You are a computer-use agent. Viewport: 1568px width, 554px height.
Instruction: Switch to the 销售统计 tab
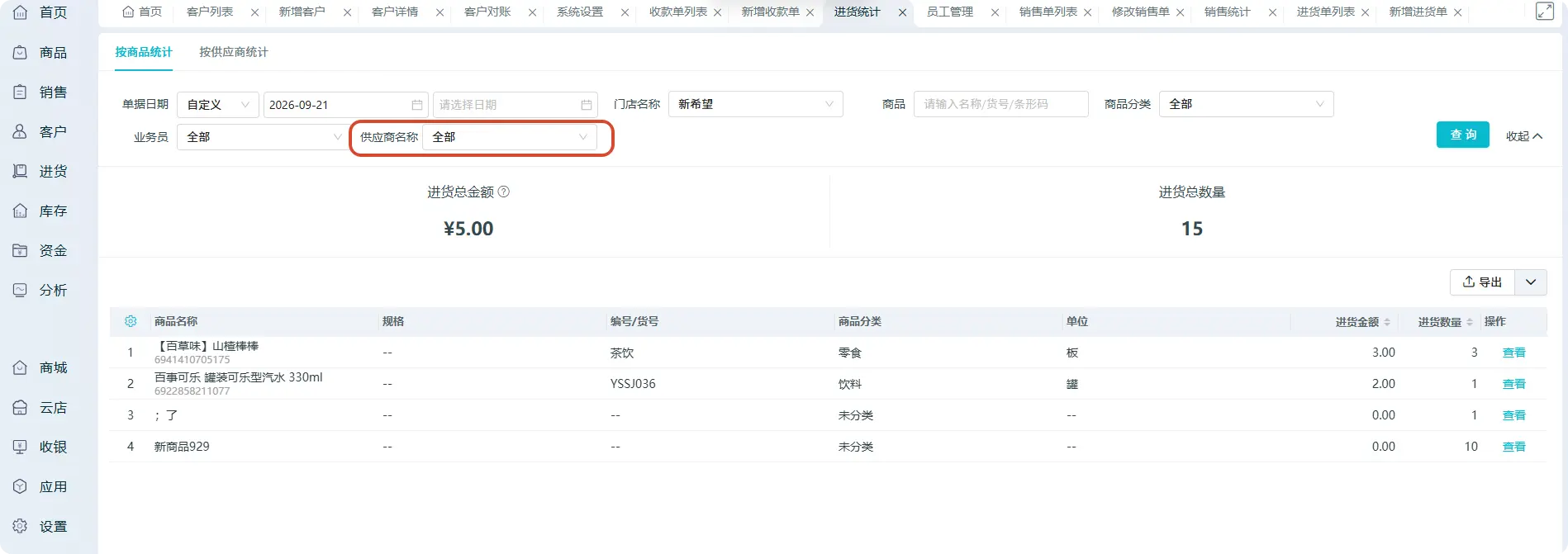pos(1227,12)
